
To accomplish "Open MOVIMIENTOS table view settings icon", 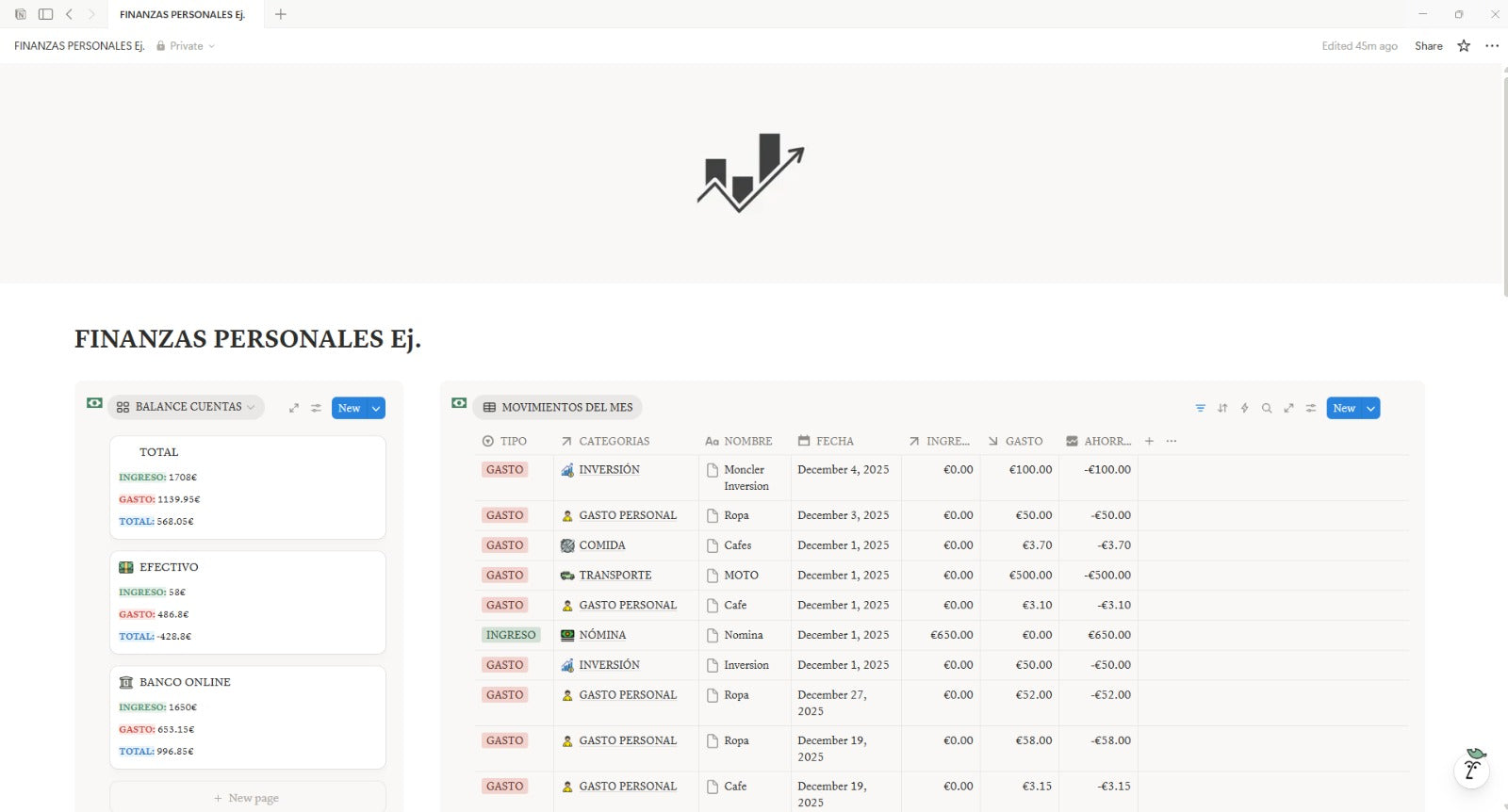I will pyautogui.click(x=1311, y=408).
